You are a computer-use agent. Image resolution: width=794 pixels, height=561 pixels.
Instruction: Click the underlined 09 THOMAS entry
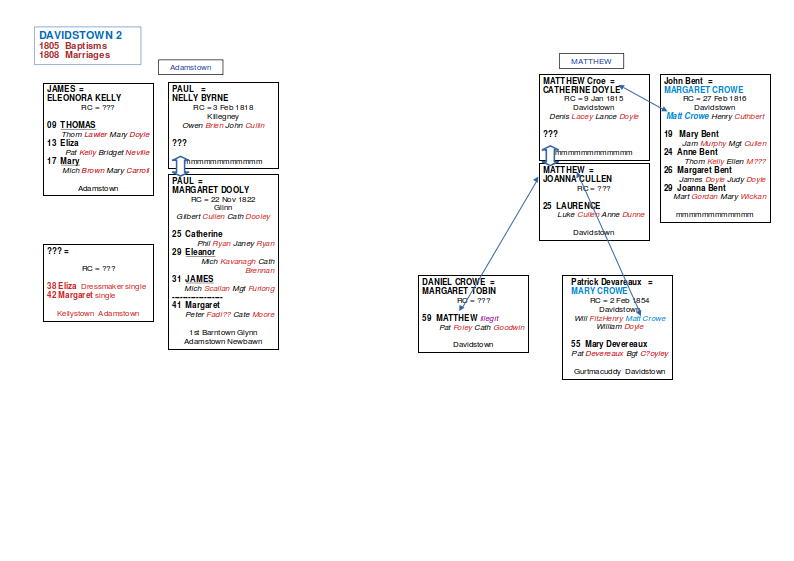[x=71, y=125]
